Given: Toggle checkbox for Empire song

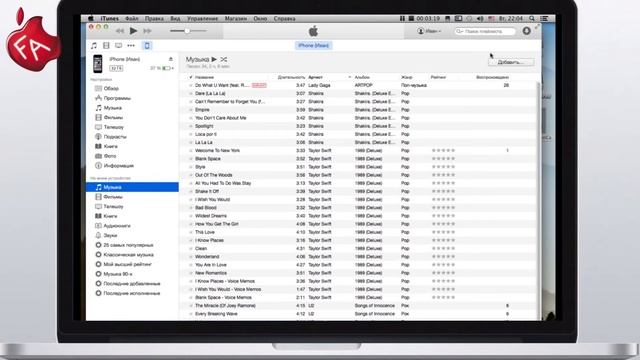Looking at the screenshot, I should [191, 110].
